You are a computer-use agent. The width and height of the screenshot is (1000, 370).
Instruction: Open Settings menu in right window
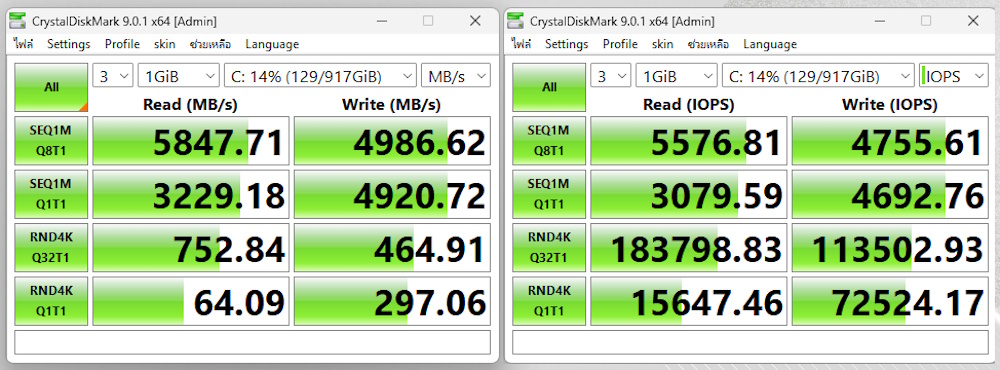(x=567, y=44)
